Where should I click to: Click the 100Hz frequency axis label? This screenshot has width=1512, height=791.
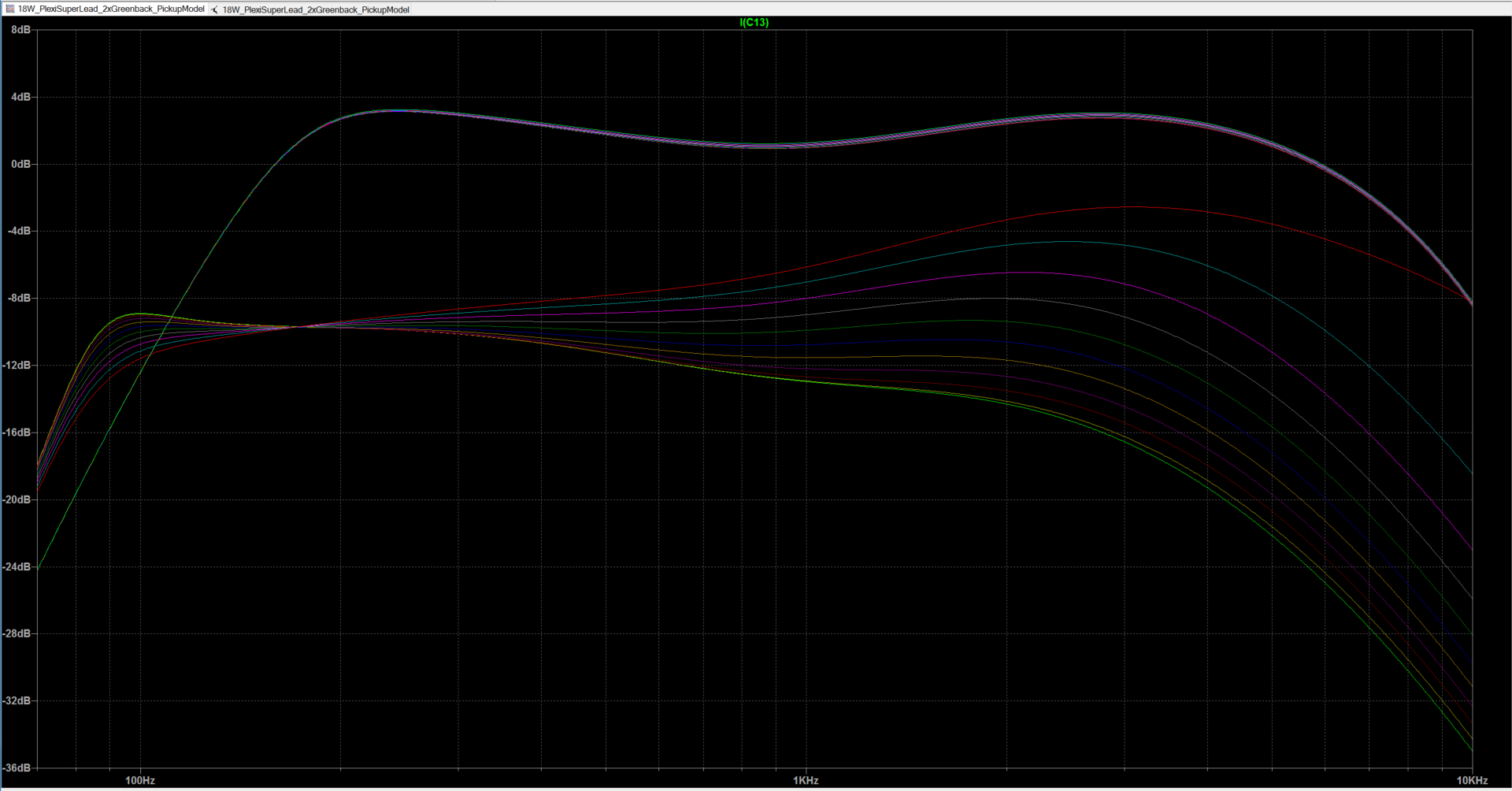(x=140, y=781)
